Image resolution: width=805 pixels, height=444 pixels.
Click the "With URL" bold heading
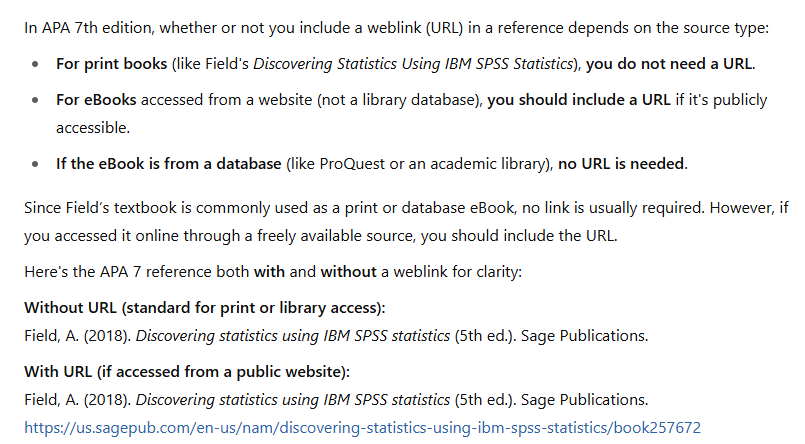point(187,372)
